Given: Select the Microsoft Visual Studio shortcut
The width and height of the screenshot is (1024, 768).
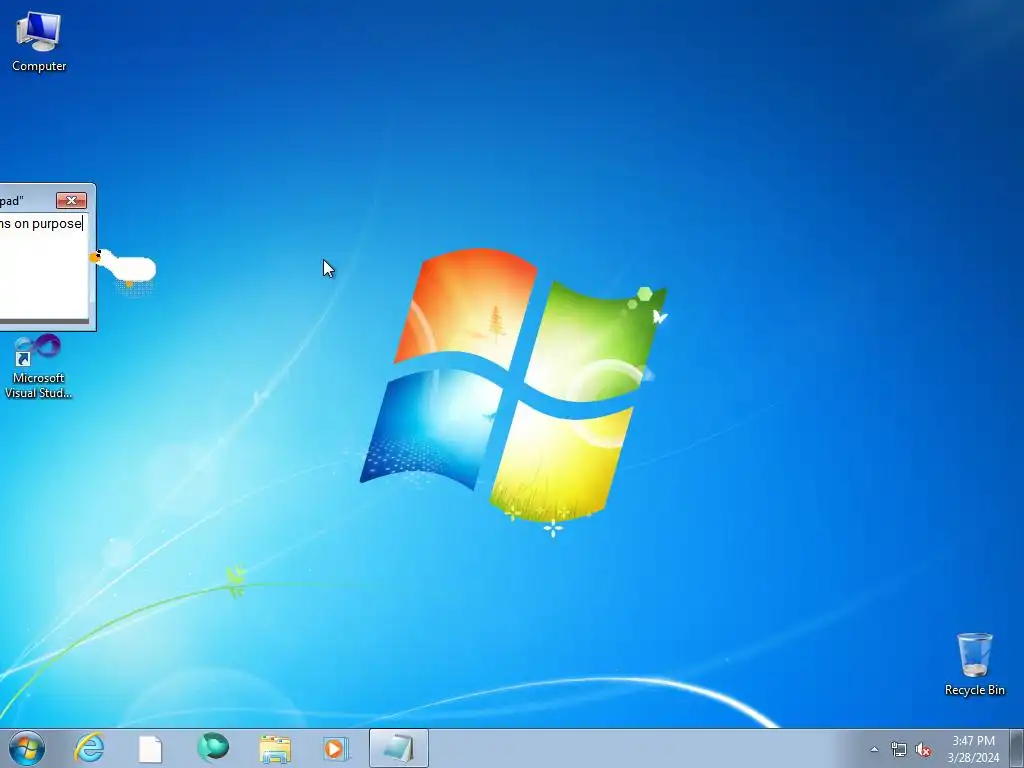Looking at the screenshot, I should tap(38, 367).
